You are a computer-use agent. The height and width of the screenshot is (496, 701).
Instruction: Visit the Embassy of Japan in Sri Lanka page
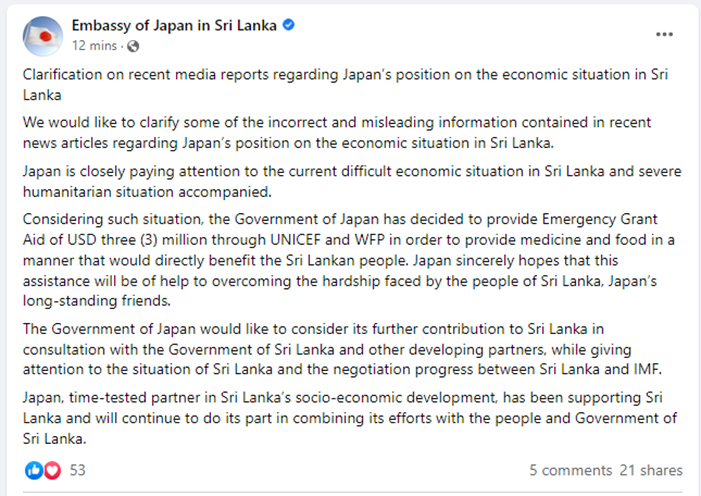tap(174, 25)
